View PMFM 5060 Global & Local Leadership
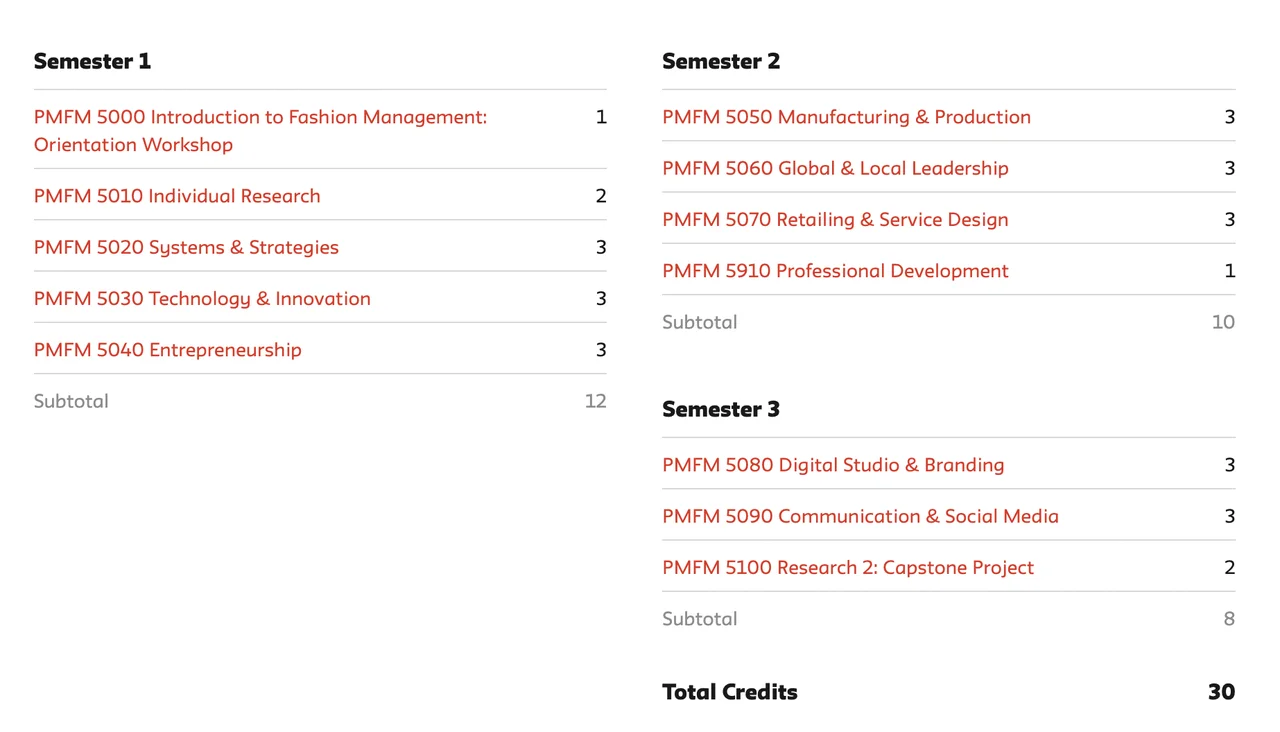This screenshot has height=732, width=1280. pos(835,169)
